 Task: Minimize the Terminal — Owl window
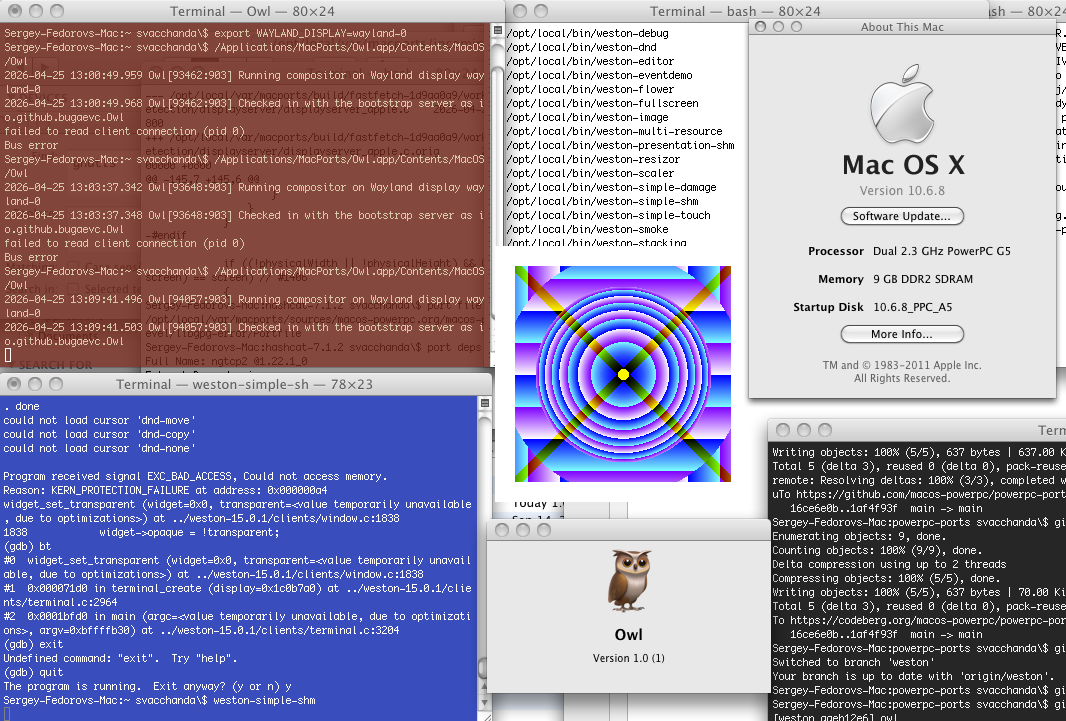(36, 11)
